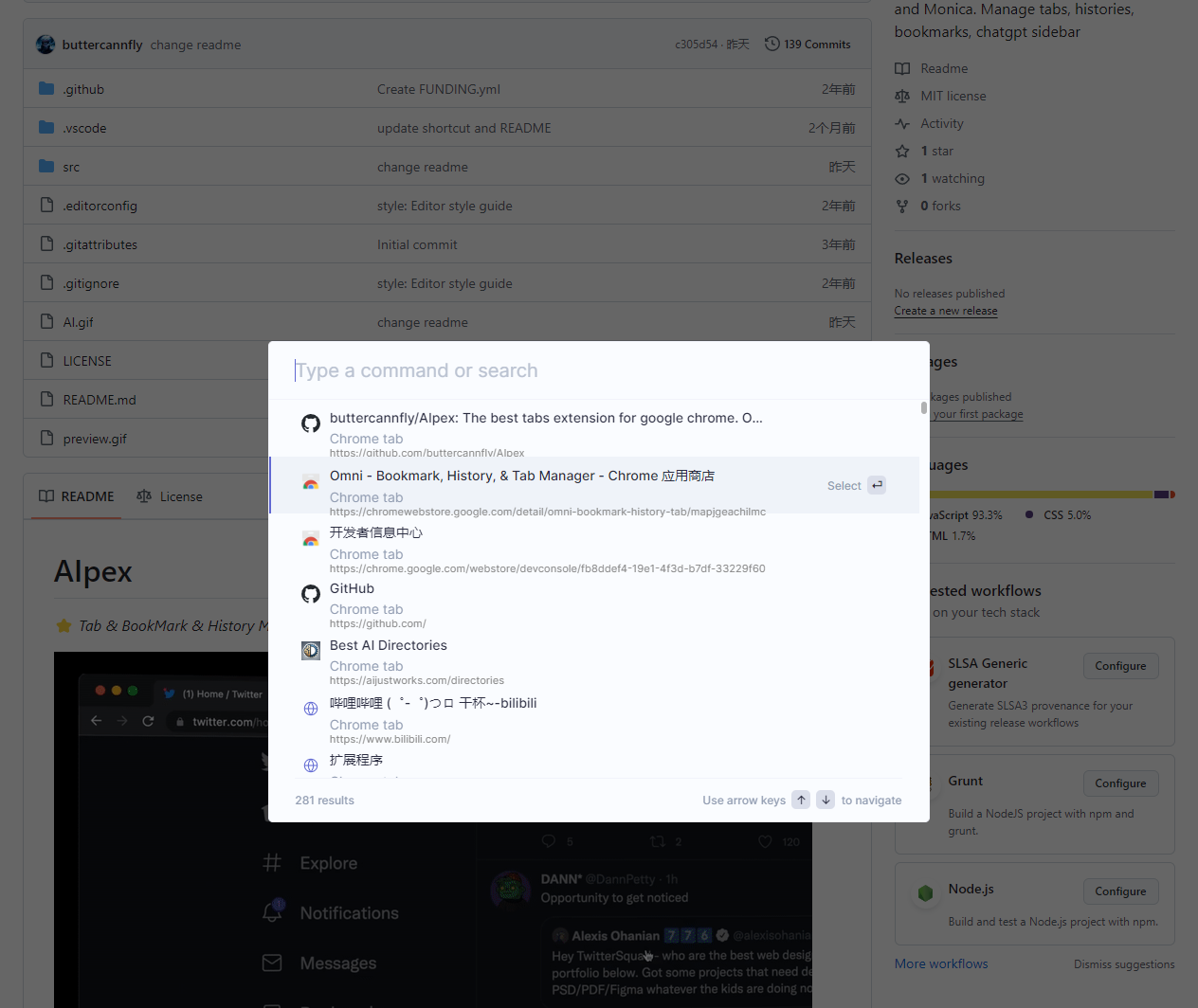Viewport: 1198px width, 1008px height.
Task: Click the LICENSE file icon
Action: [46, 361]
